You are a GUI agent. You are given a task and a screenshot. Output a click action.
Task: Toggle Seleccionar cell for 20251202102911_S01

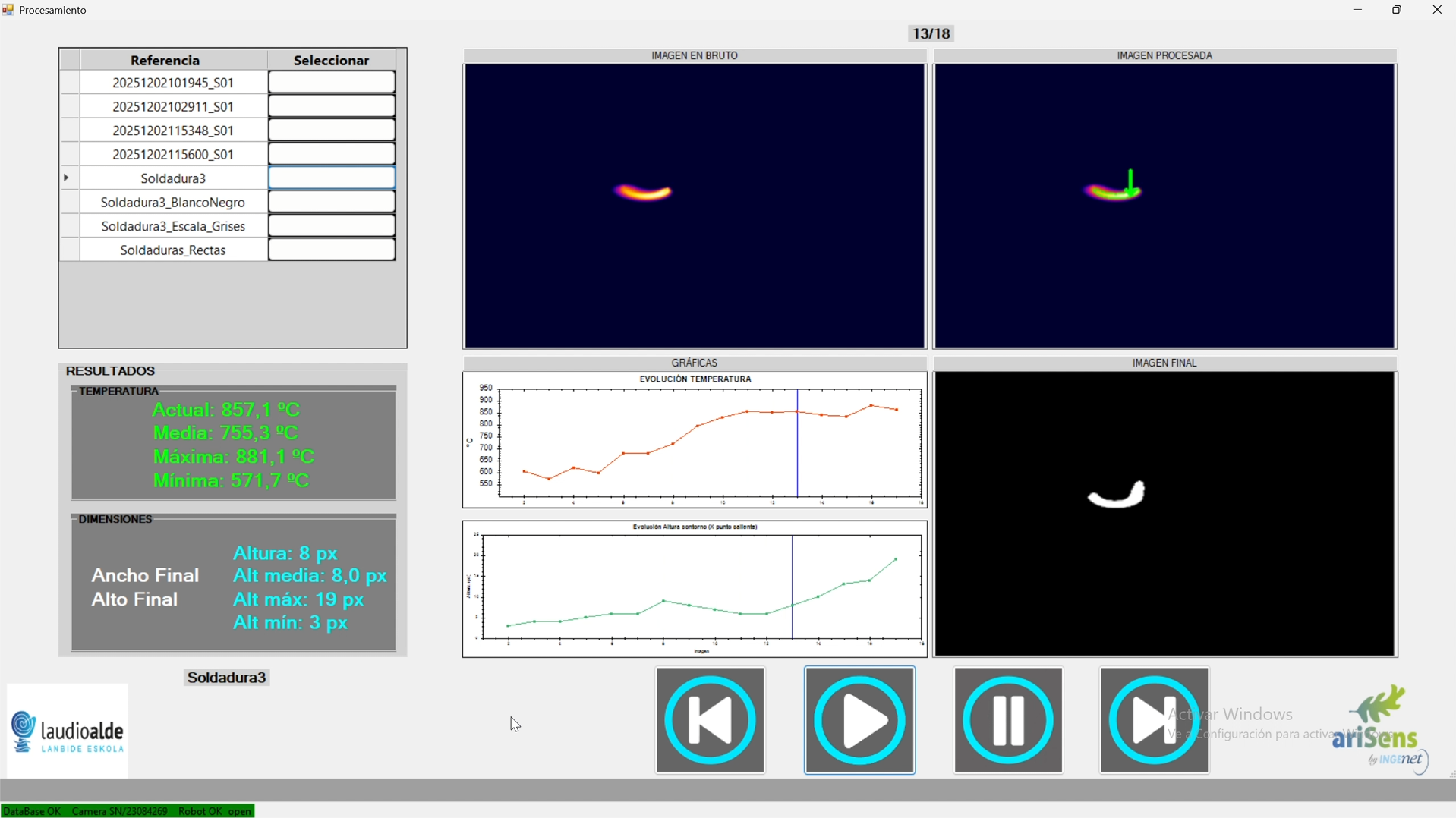(x=332, y=107)
